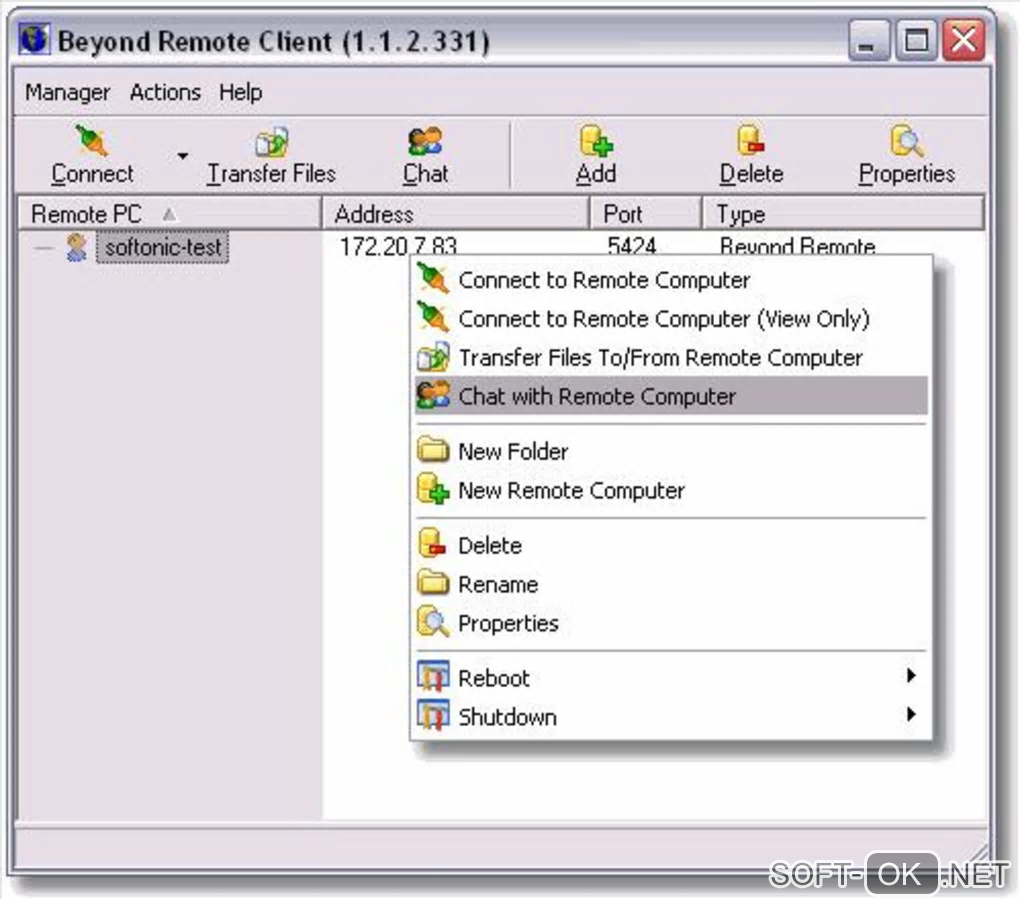Image resolution: width=1020 pixels, height=899 pixels.
Task: Expand the Reboot submenu
Action: (671, 678)
